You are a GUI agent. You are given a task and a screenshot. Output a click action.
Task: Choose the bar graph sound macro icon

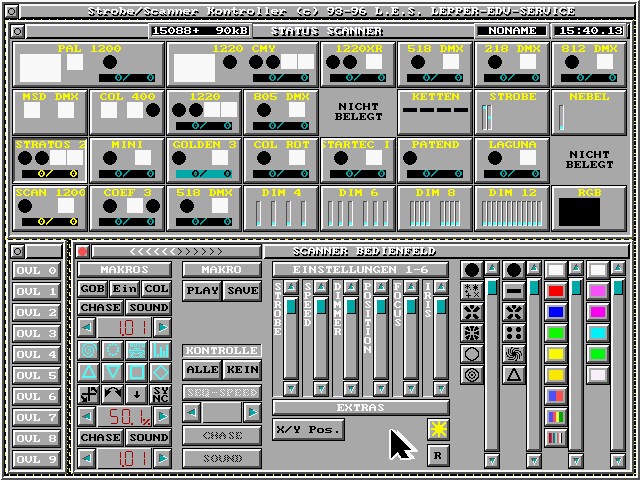[x=160, y=351]
